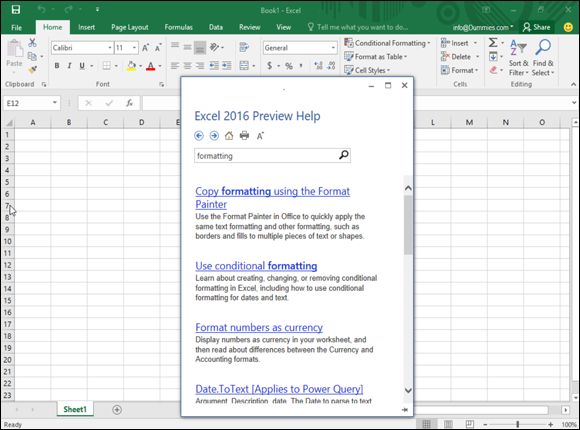Screen dimensions: 580x430
Task: Click the Fill Color bucket swatch
Action: pyautogui.click(x=131, y=66)
